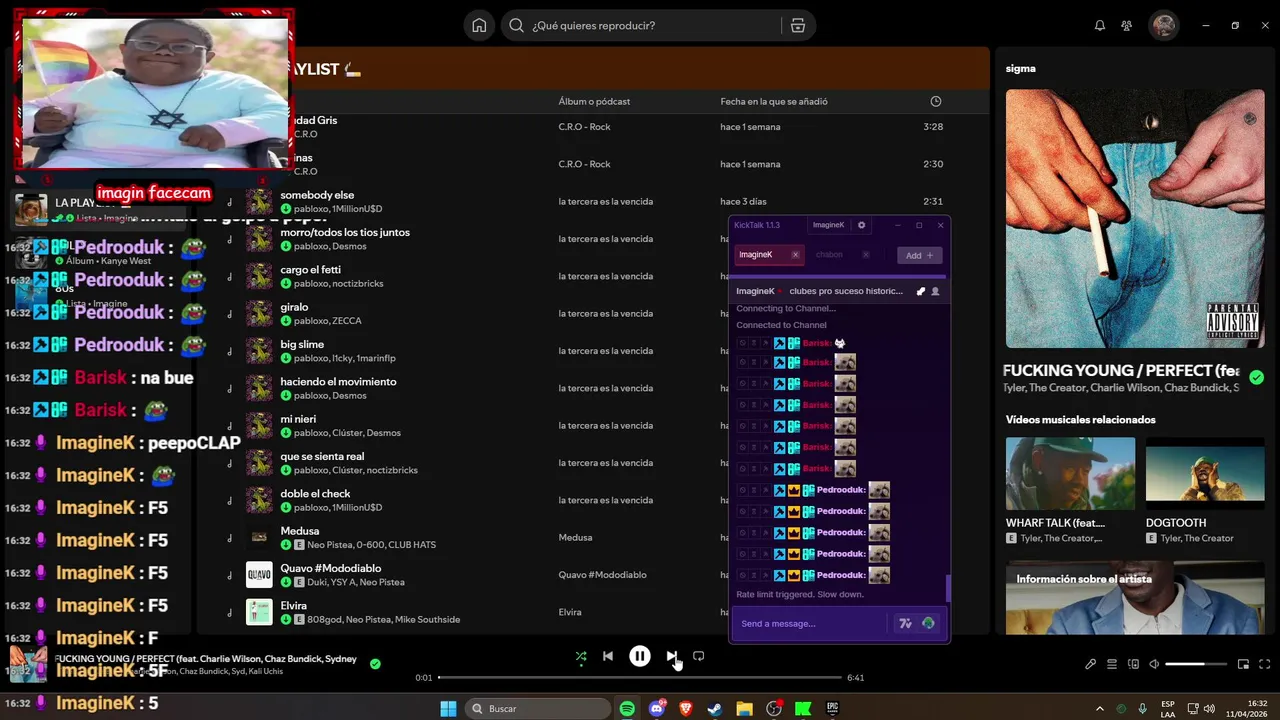Open 'Información sobre el artista' card
The image size is (1280, 720).
(1135, 597)
